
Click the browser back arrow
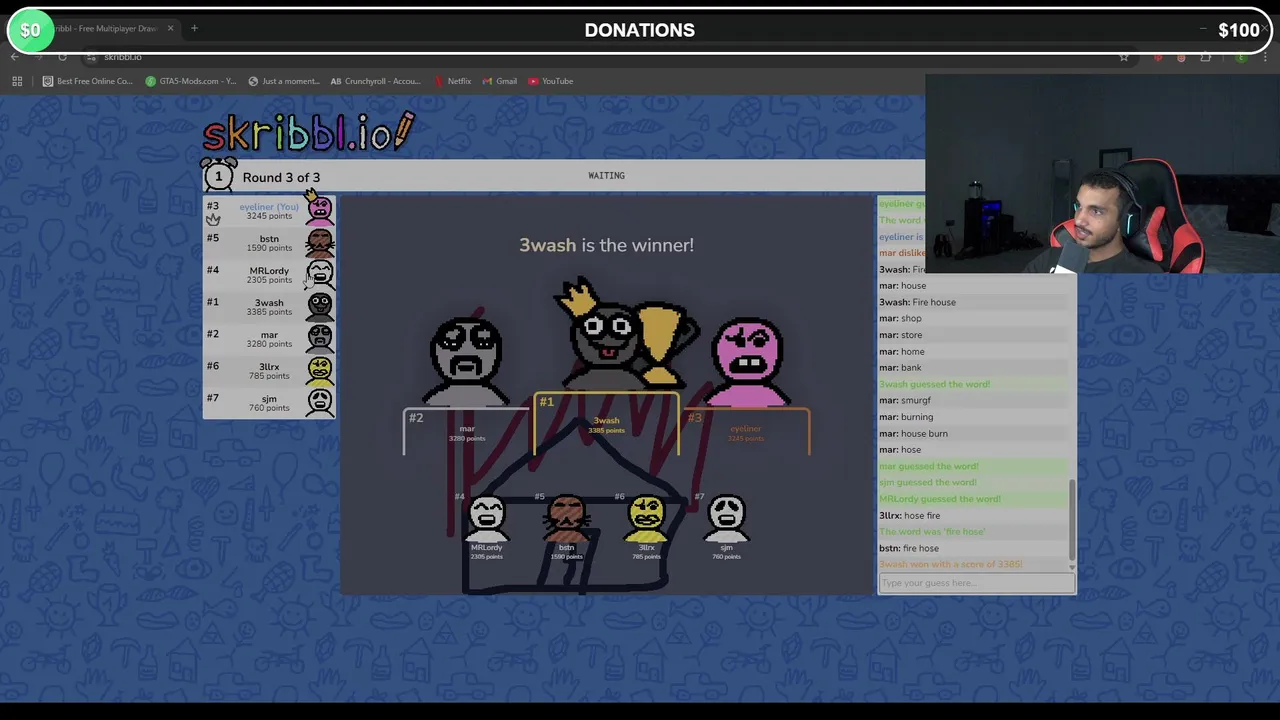(15, 57)
